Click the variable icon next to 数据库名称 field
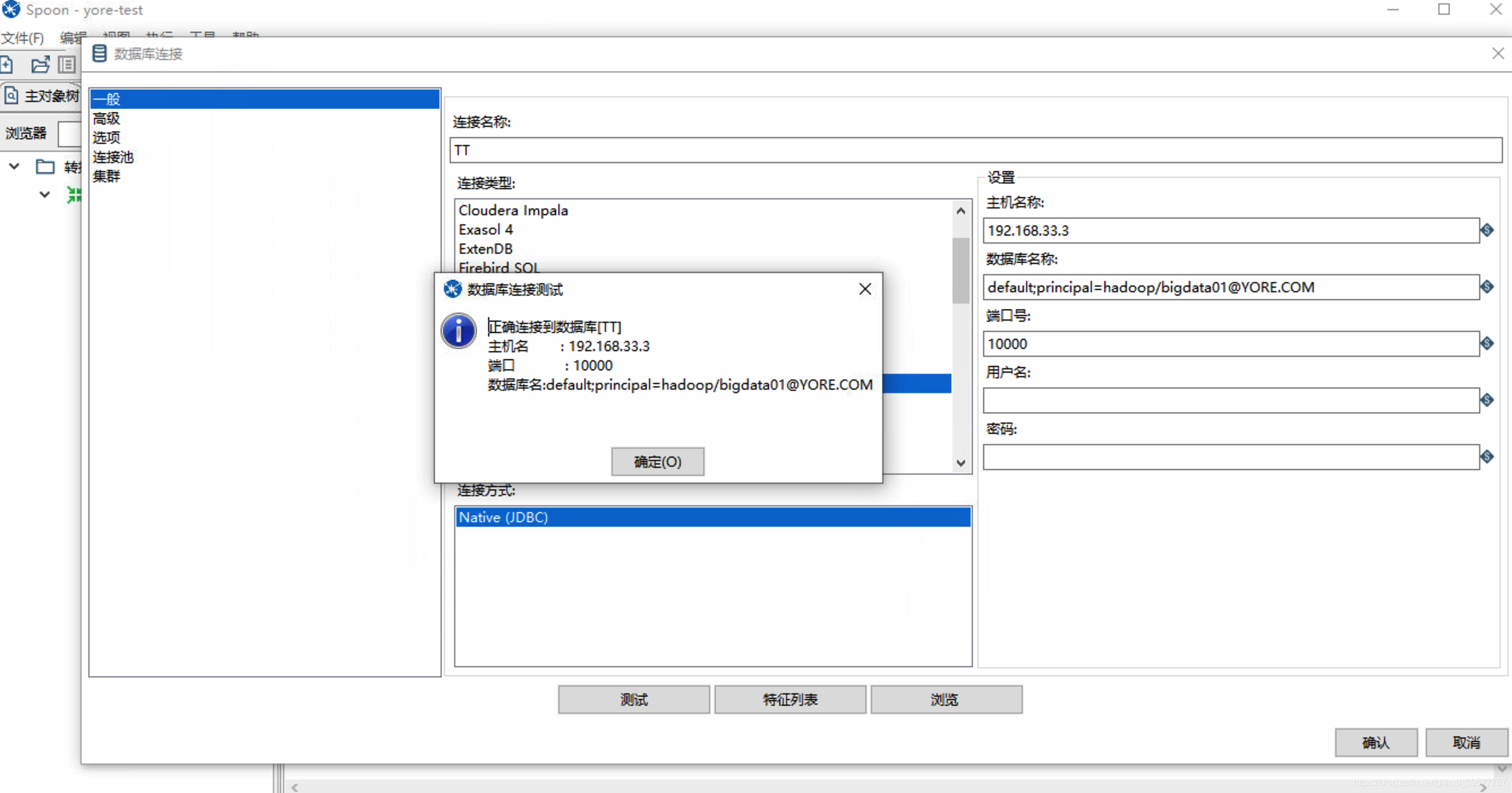The width and height of the screenshot is (1512, 793). coord(1487,287)
